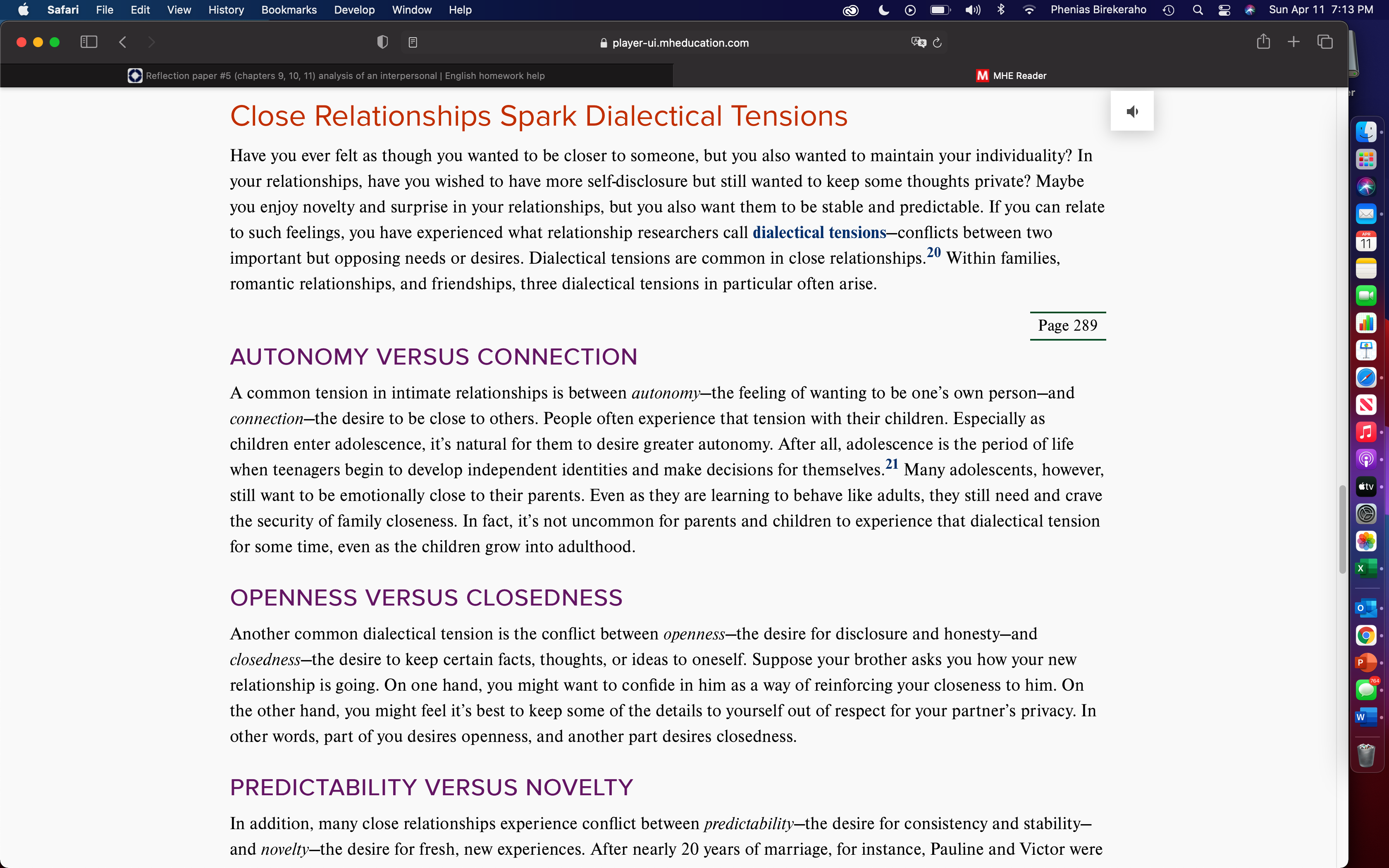The image size is (1389, 868).
Task: Open FaceTime in the Dock
Action: (x=1366, y=296)
